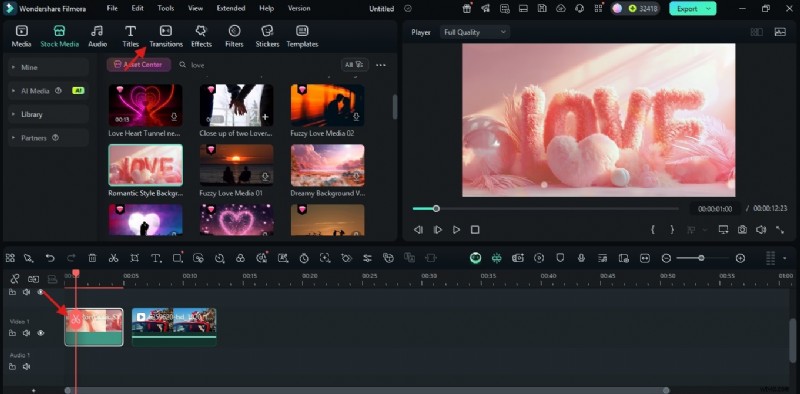Click the timeline zoom slider handle
The height and width of the screenshot is (394, 800).
pos(702,258)
